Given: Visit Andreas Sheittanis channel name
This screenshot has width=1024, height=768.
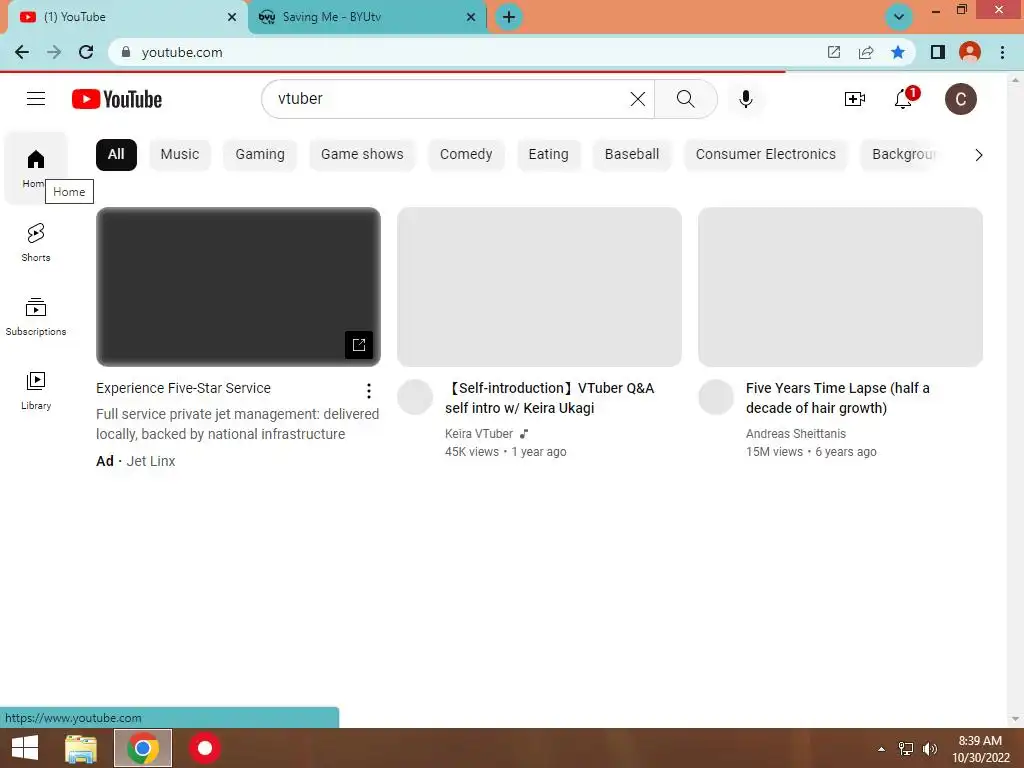Looking at the screenshot, I should click(x=795, y=434).
